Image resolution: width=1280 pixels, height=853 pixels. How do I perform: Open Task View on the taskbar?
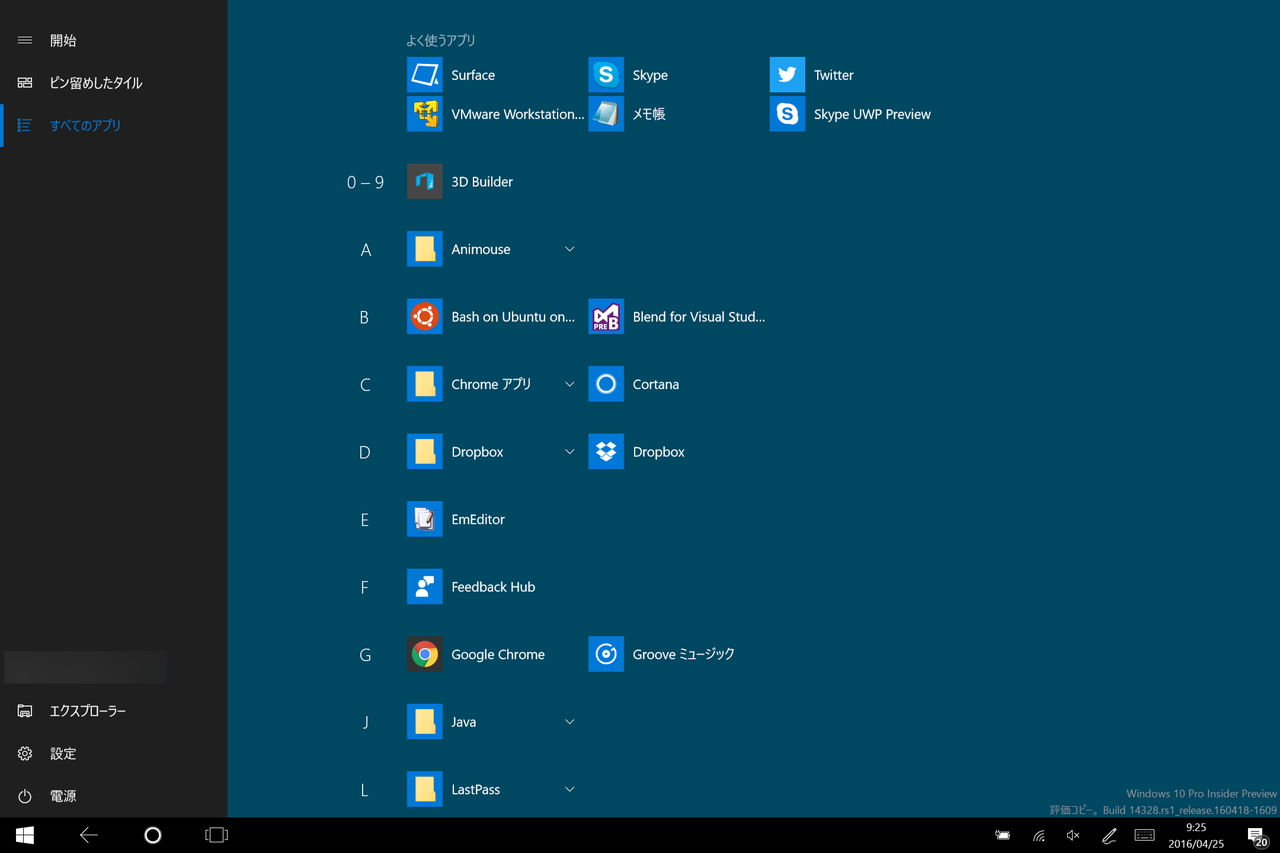click(216, 835)
